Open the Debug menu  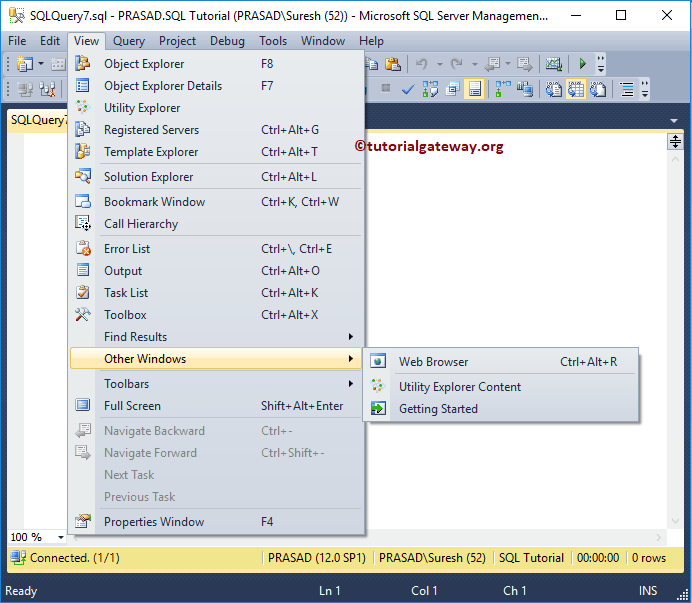227,41
